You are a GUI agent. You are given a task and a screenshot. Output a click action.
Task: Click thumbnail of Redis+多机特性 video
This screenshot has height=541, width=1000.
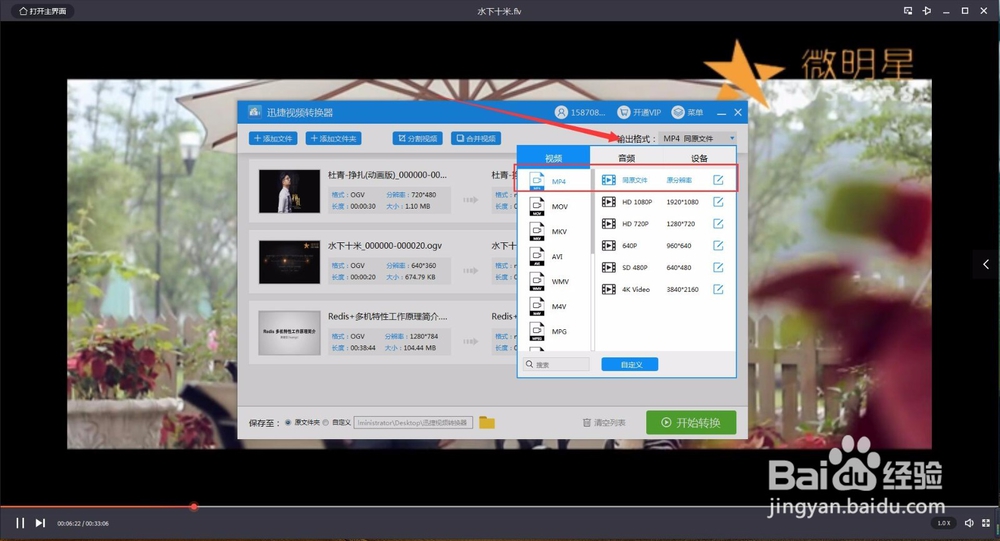(x=290, y=332)
